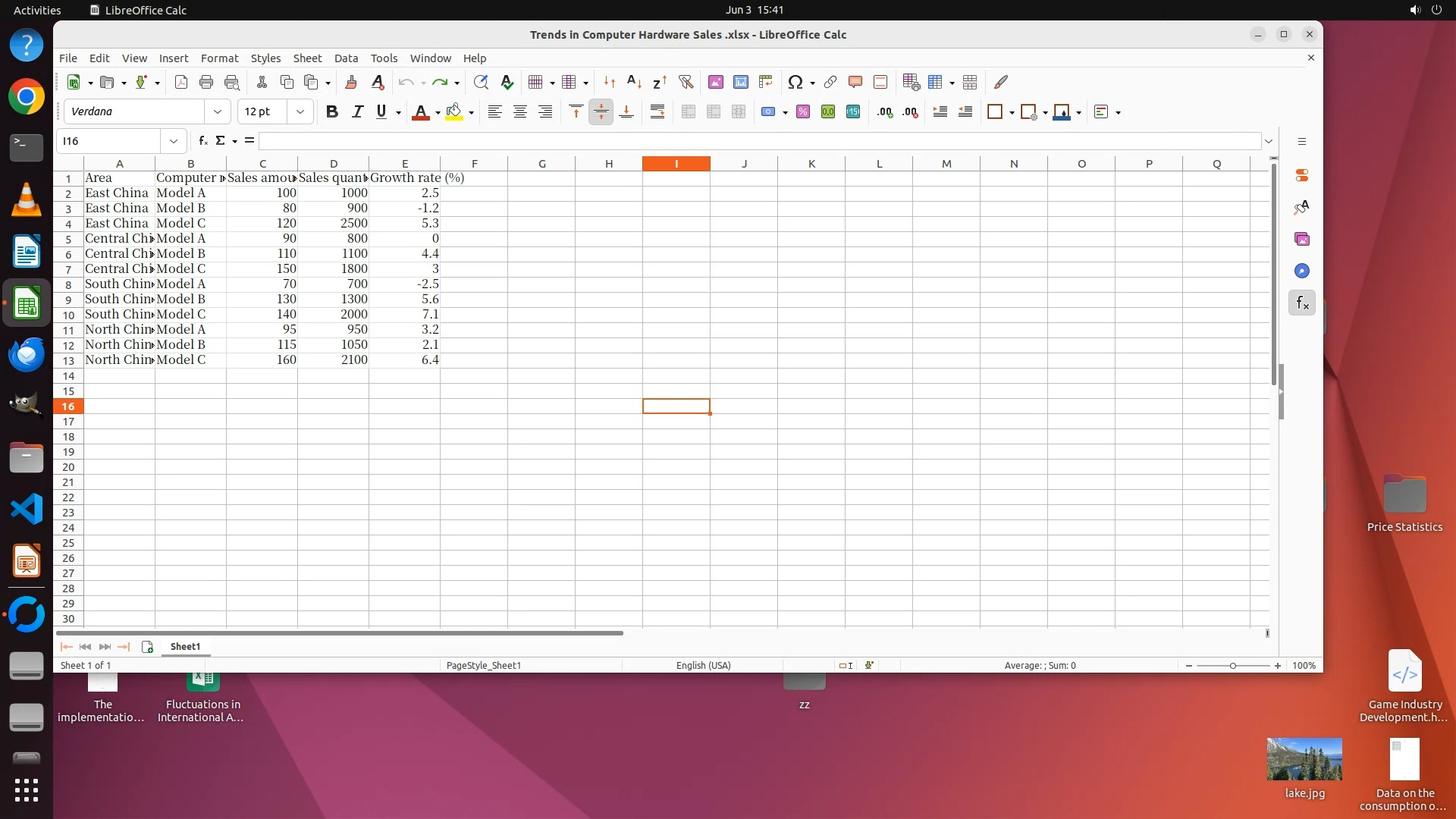The height and width of the screenshot is (819, 1456).
Task: Click the Format as Percent icon
Action: coord(802,111)
